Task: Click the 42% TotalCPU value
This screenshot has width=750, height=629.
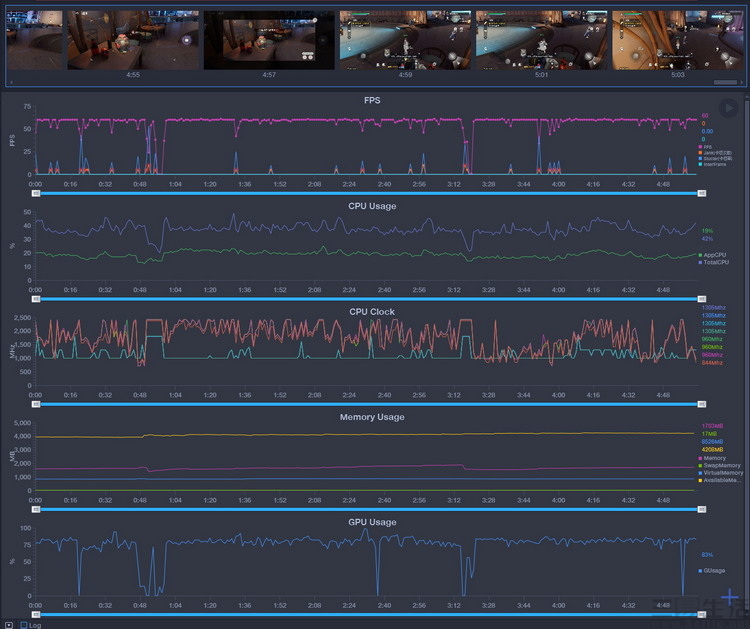Action: point(707,239)
